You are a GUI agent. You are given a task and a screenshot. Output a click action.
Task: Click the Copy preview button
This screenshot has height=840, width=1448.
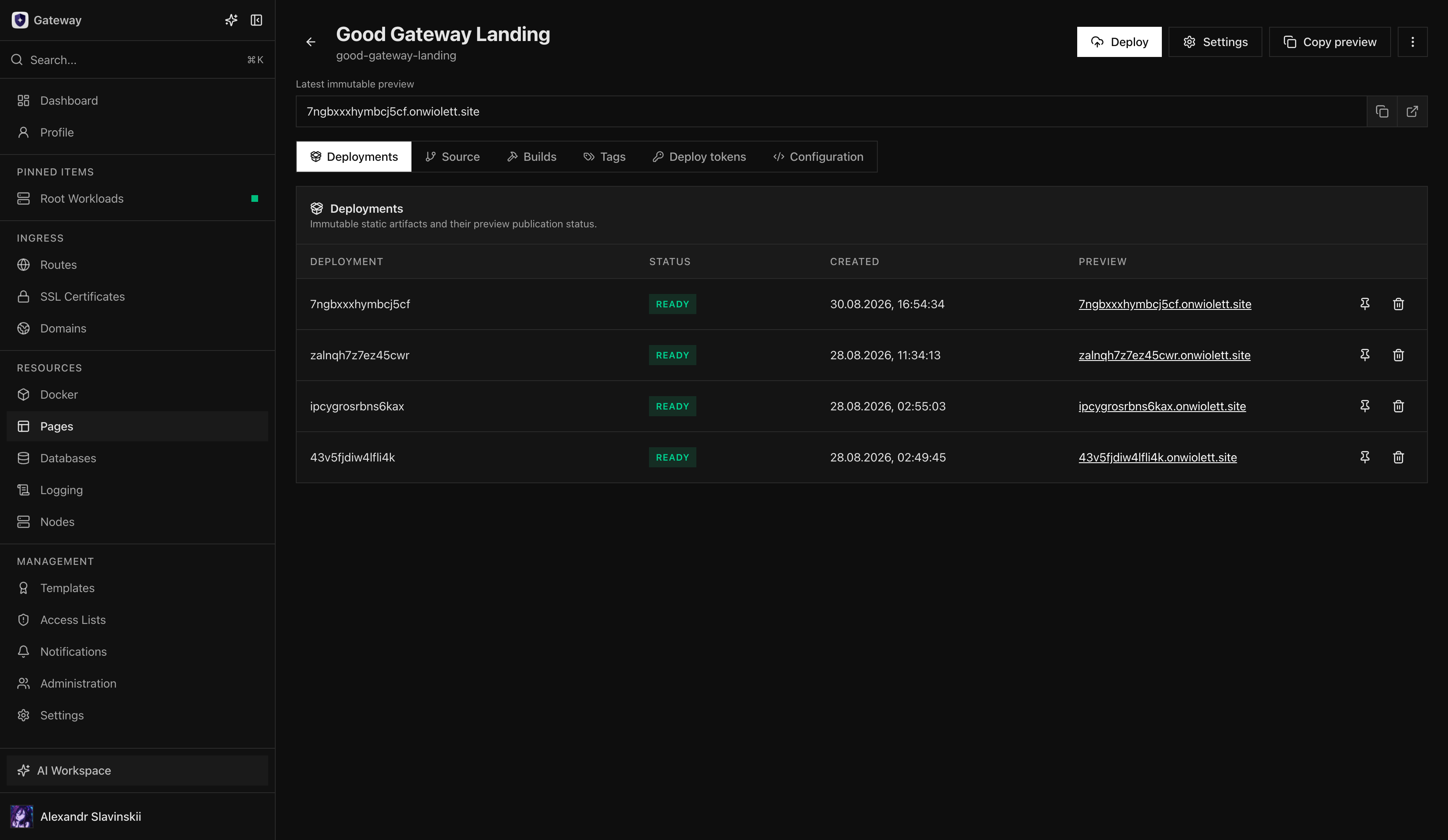(x=1329, y=42)
